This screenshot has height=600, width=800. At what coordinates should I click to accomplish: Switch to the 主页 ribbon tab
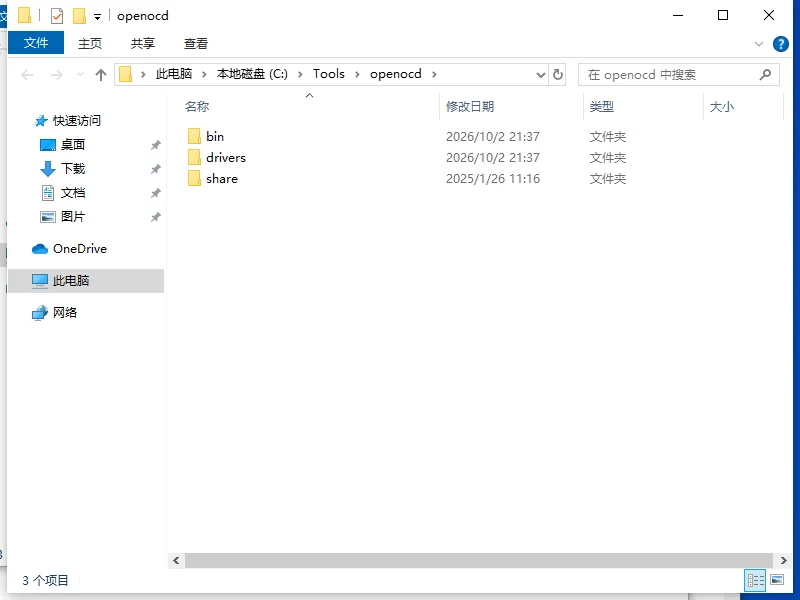click(90, 43)
